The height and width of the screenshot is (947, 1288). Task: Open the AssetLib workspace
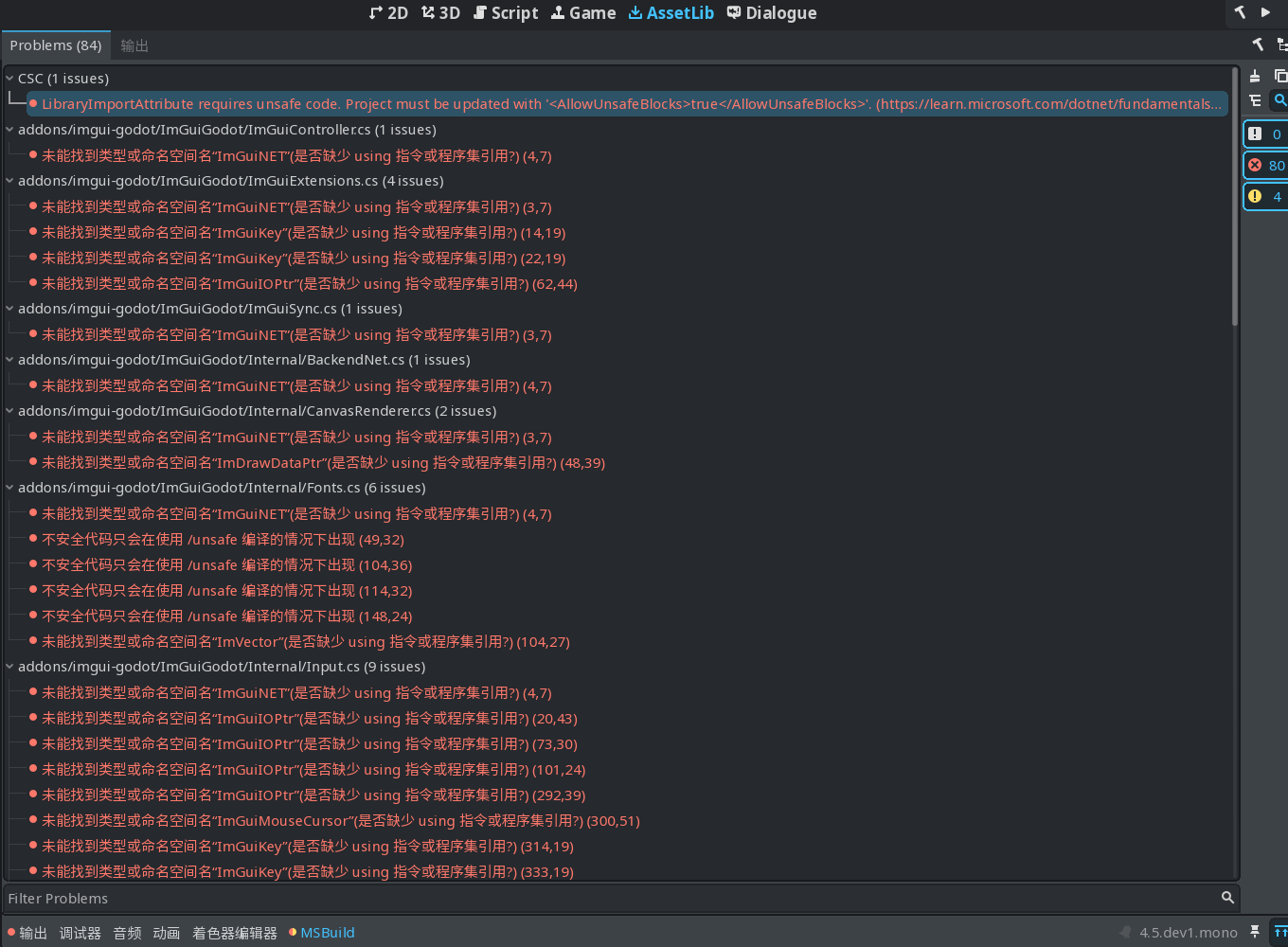click(671, 13)
